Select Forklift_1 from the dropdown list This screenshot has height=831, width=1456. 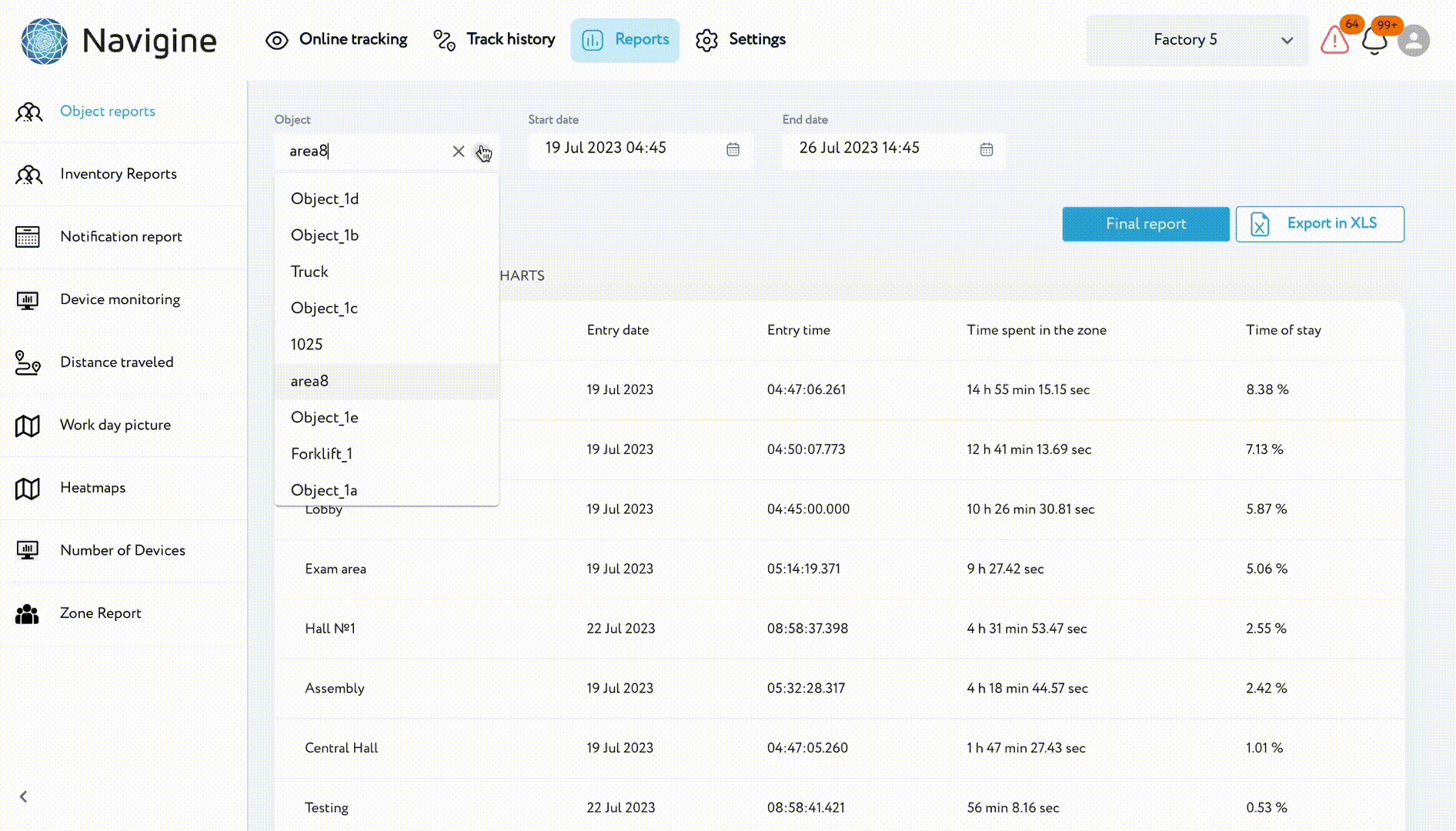click(386, 454)
